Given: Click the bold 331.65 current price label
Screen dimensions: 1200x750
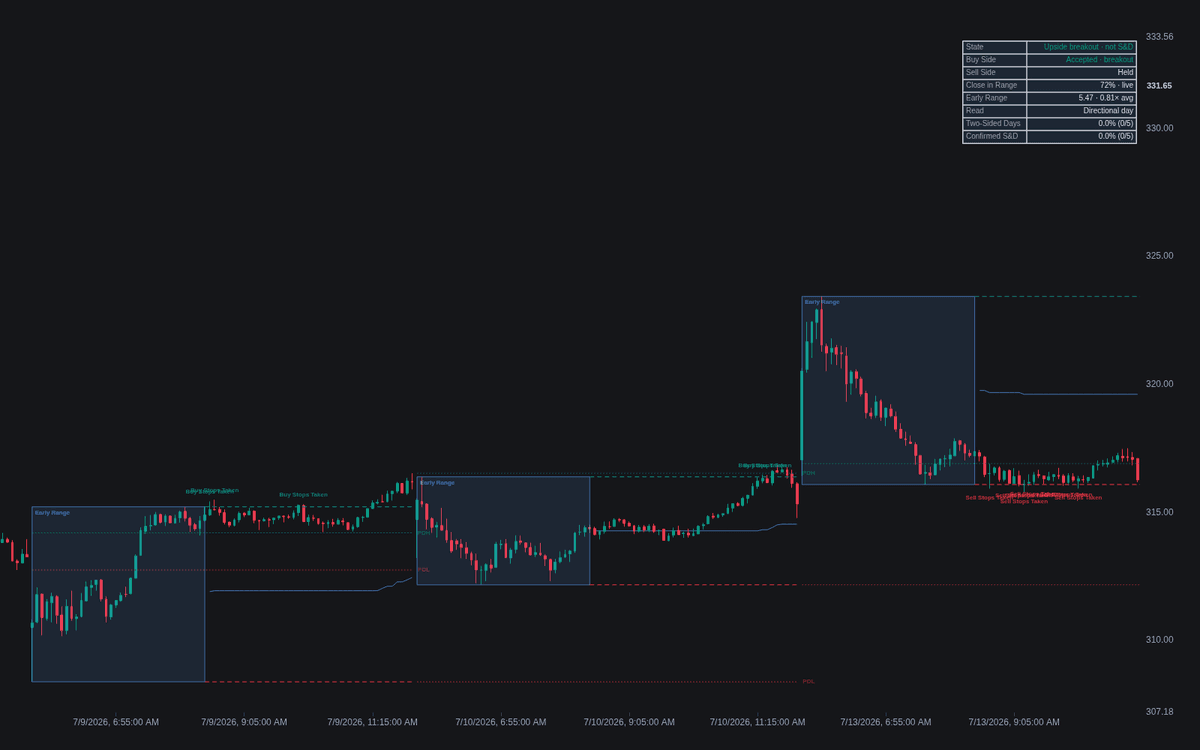Looking at the screenshot, I should tap(1159, 86).
